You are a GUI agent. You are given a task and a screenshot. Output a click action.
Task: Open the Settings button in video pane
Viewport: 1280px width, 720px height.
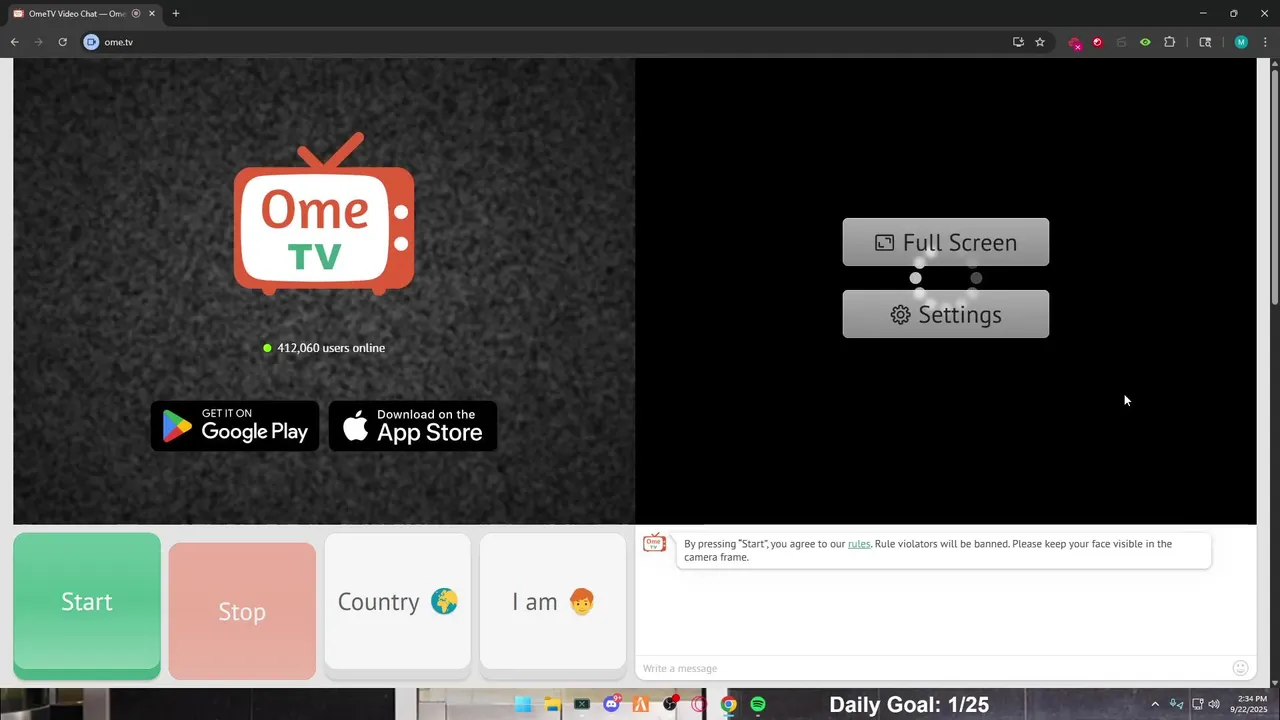click(x=946, y=314)
